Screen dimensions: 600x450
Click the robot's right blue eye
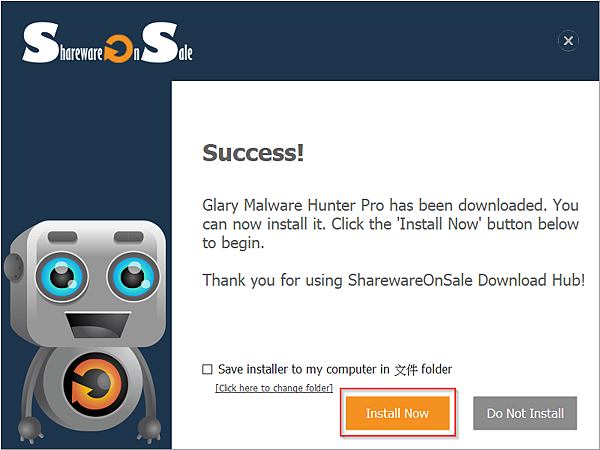(134, 276)
